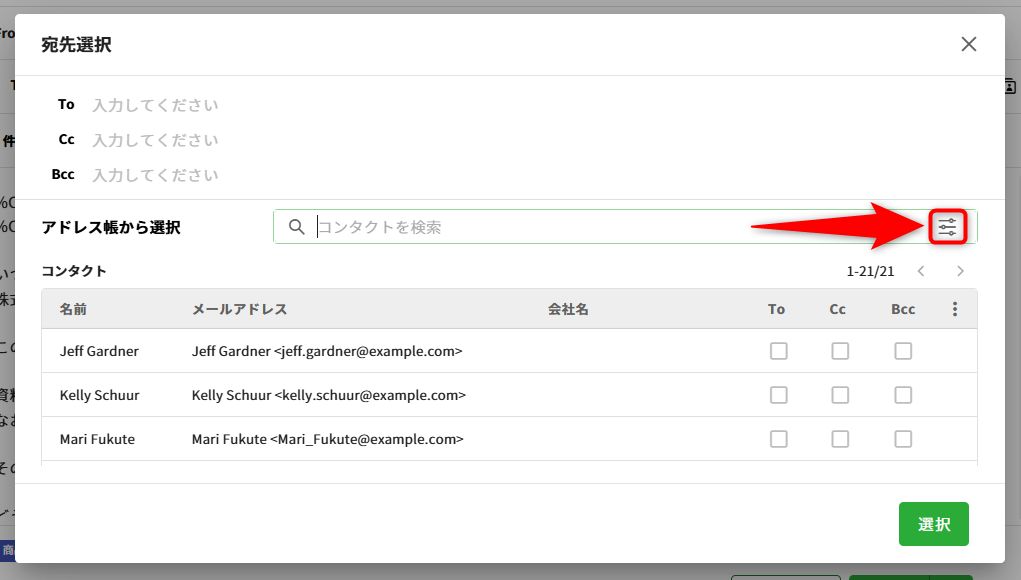Click the メールアドレス column header
The height and width of the screenshot is (580, 1021).
point(239,310)
